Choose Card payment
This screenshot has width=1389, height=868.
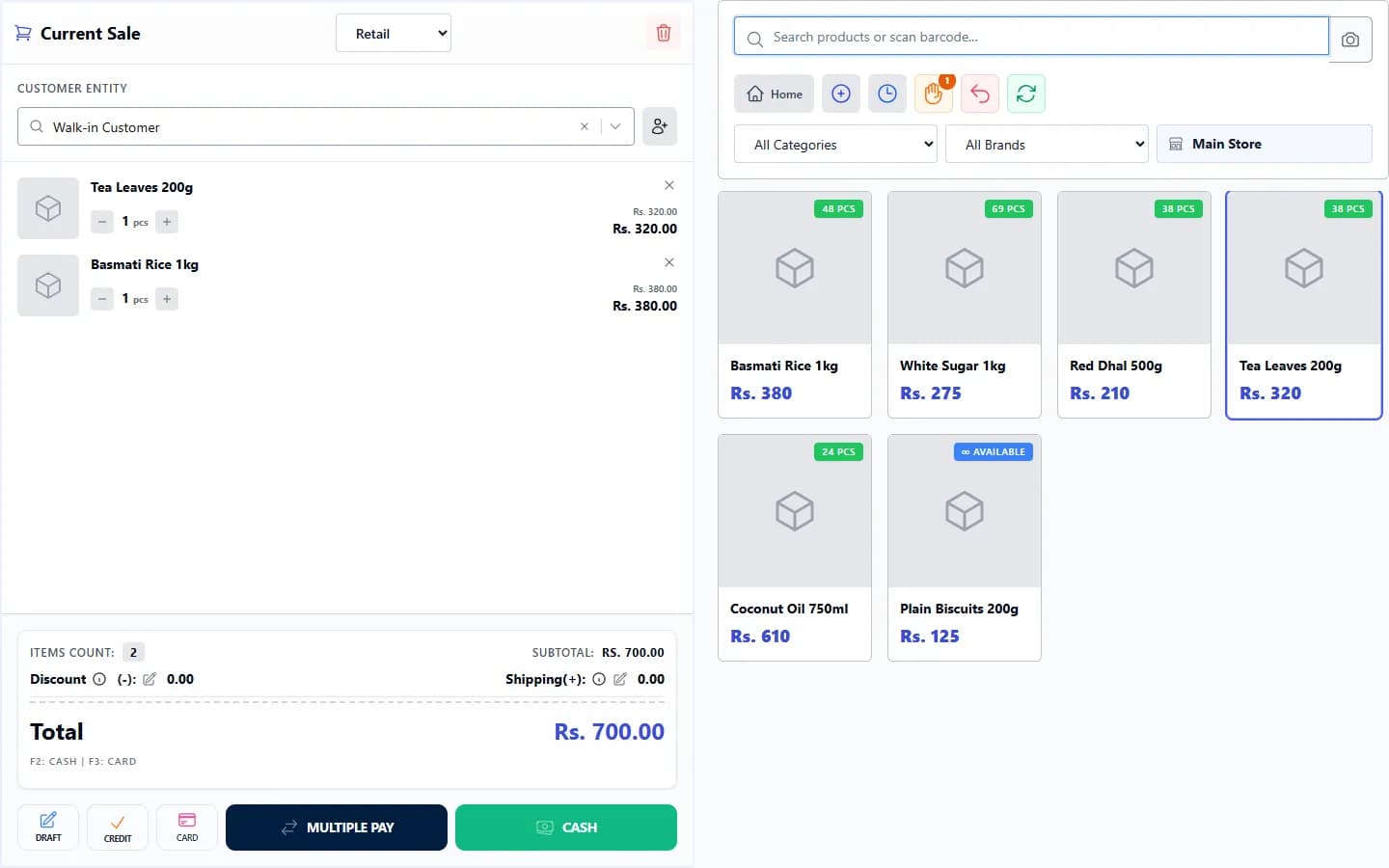(x=187, y=827)
